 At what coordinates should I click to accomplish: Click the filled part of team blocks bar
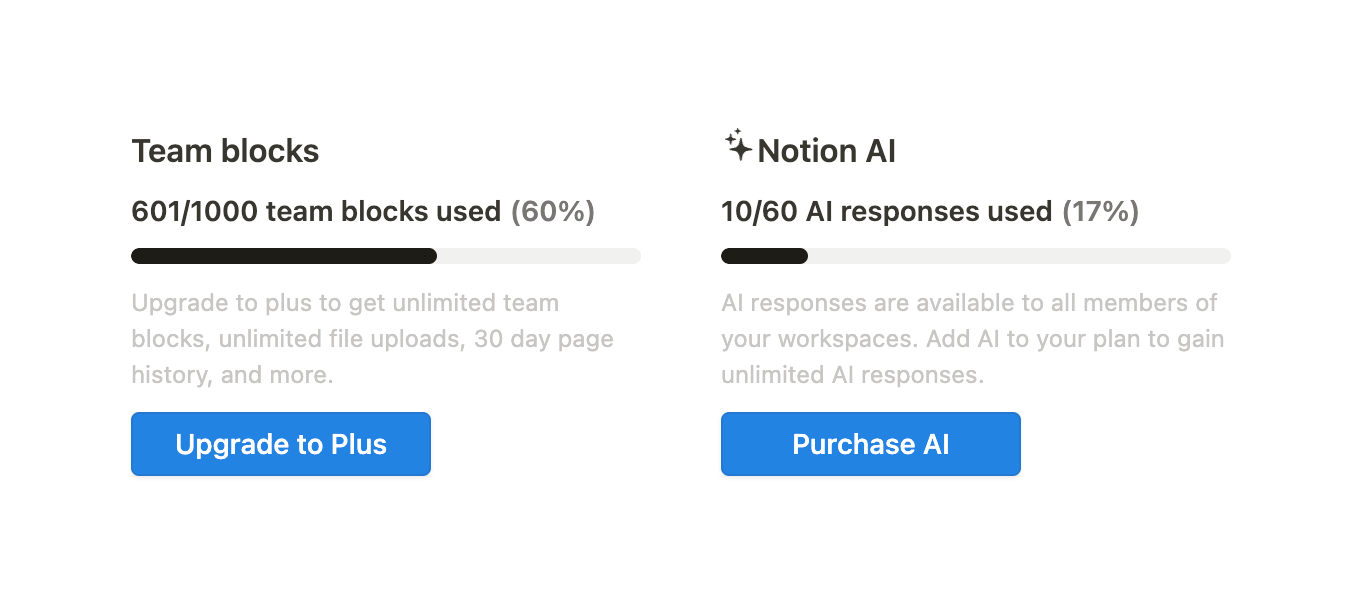click(283, 256)
